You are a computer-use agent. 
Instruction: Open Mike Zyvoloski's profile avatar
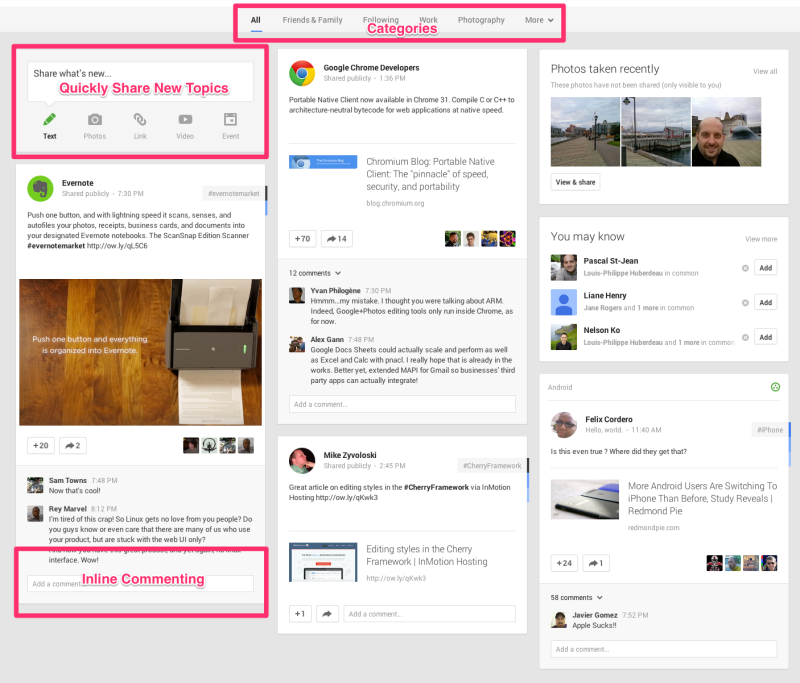(x=302, y=461)
